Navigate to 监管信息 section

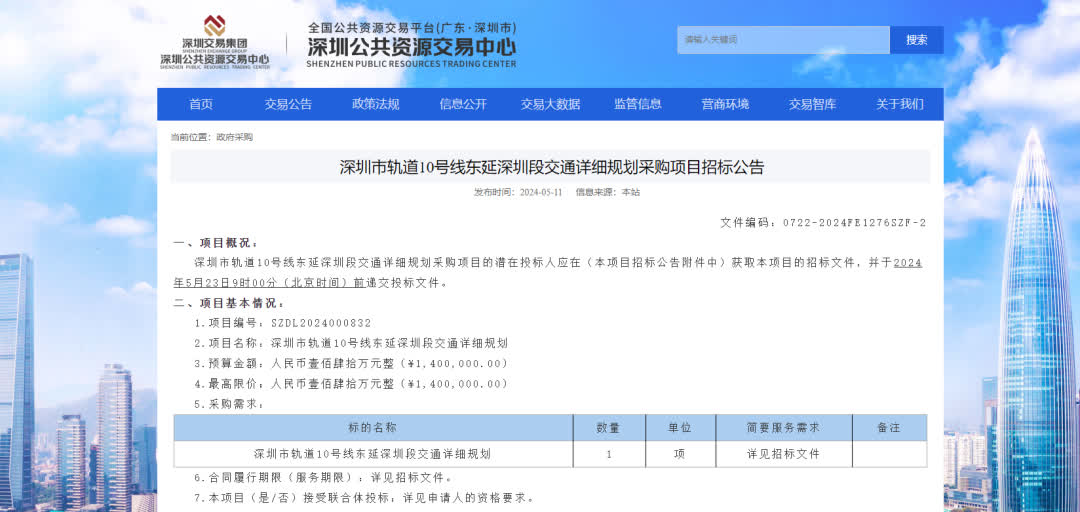637,104
